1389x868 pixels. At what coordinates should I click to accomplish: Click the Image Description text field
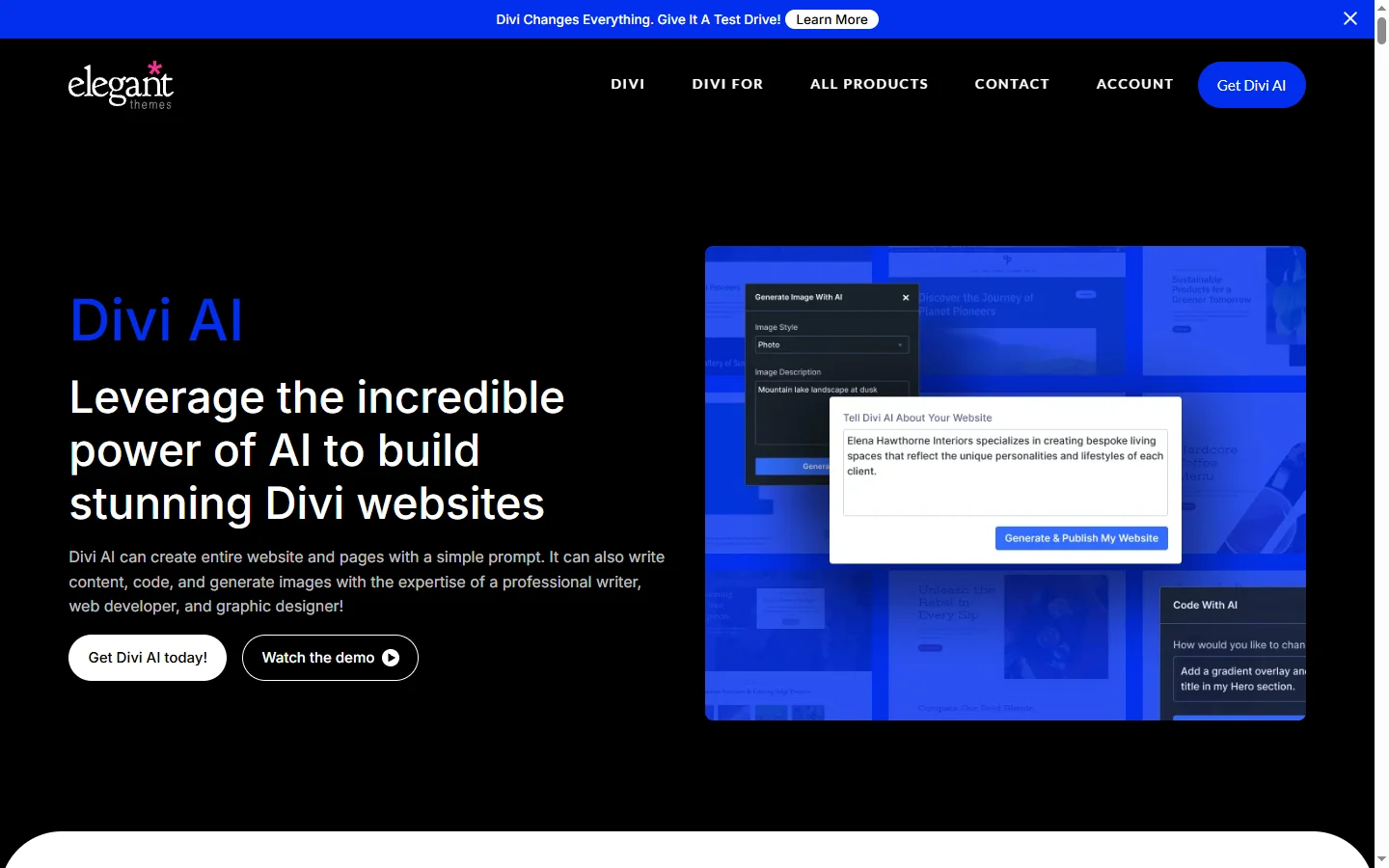[x=831, y=413]
